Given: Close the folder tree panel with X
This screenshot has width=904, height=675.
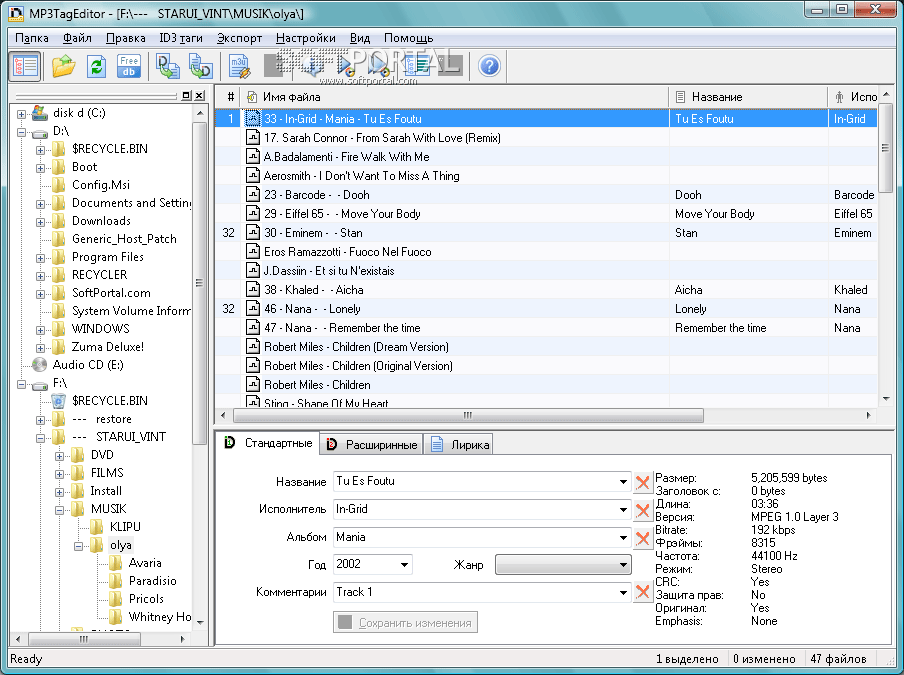Looking at the screenshot, I should [x=199, y=95].
